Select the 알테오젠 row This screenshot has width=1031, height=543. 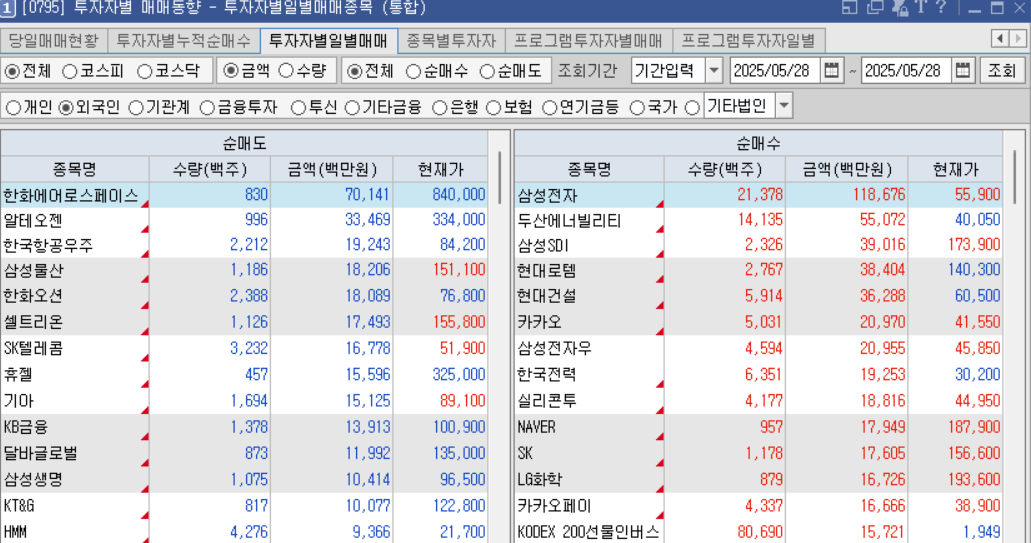point(244,220)
